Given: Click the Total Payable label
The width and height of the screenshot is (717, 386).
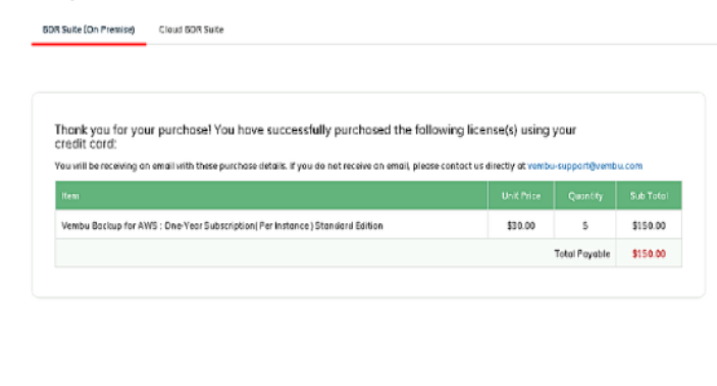Looking at the screenshot, I should (x=582, y=254).
